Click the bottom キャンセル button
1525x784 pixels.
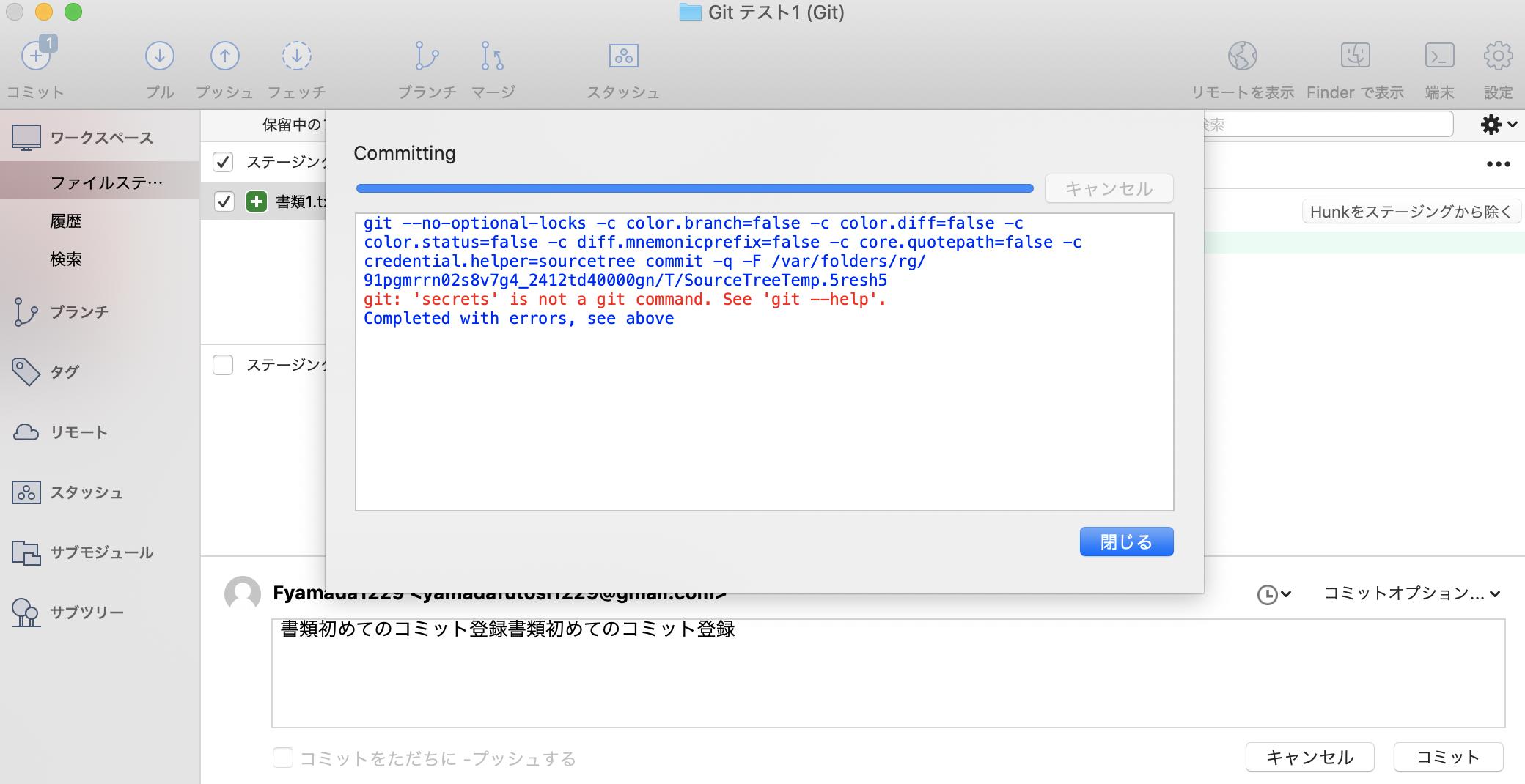(x=1309, y=757)
